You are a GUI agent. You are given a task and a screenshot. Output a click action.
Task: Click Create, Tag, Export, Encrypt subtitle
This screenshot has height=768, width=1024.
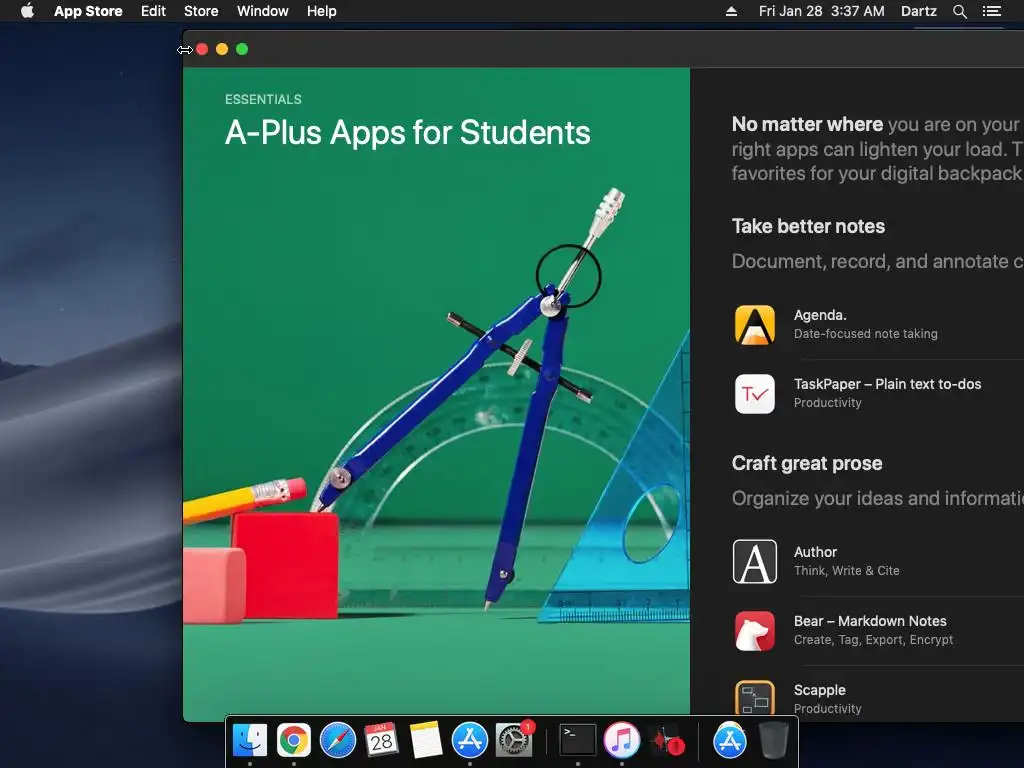(873, 640)
